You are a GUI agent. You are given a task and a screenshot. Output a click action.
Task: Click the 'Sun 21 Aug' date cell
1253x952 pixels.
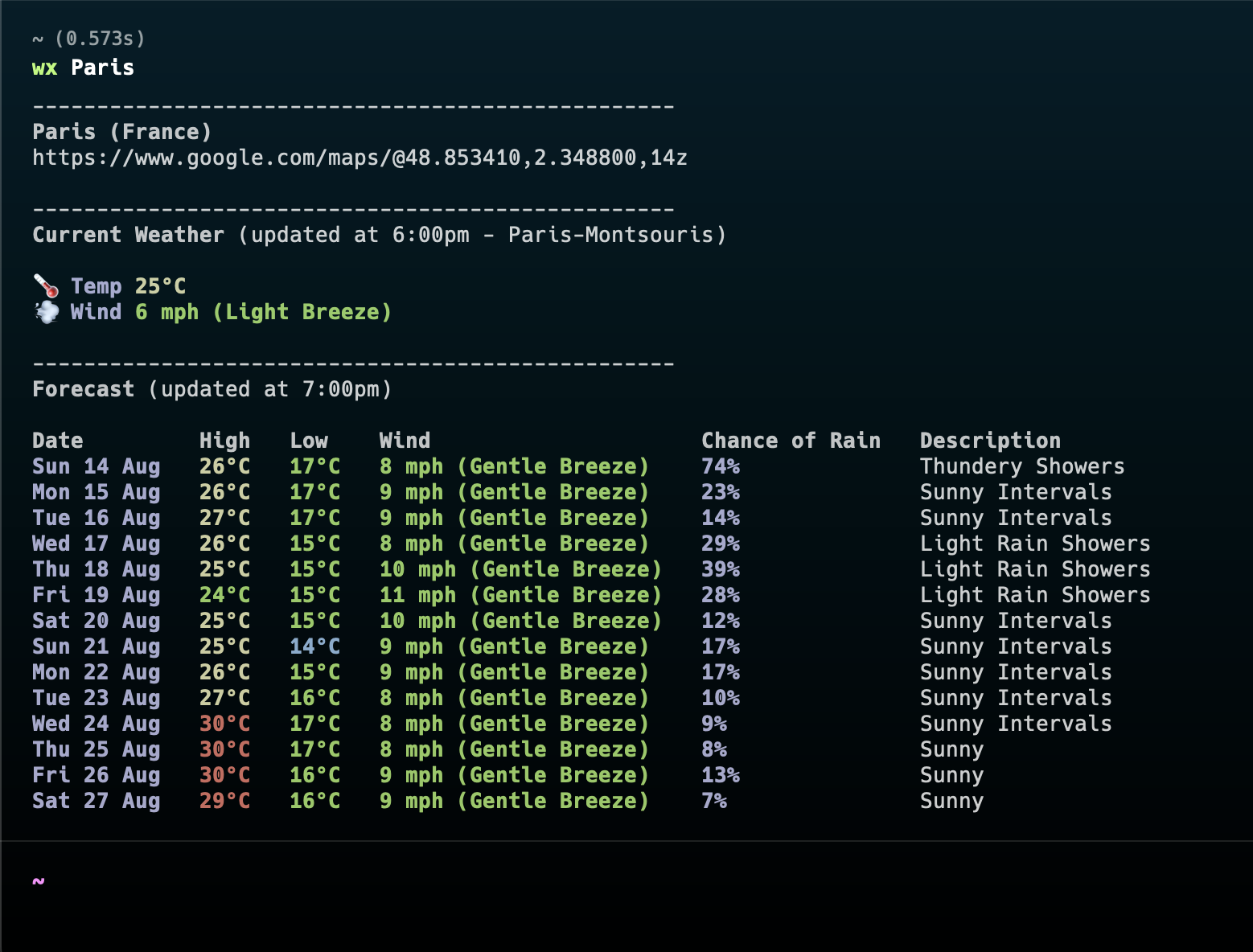(97, 646)
